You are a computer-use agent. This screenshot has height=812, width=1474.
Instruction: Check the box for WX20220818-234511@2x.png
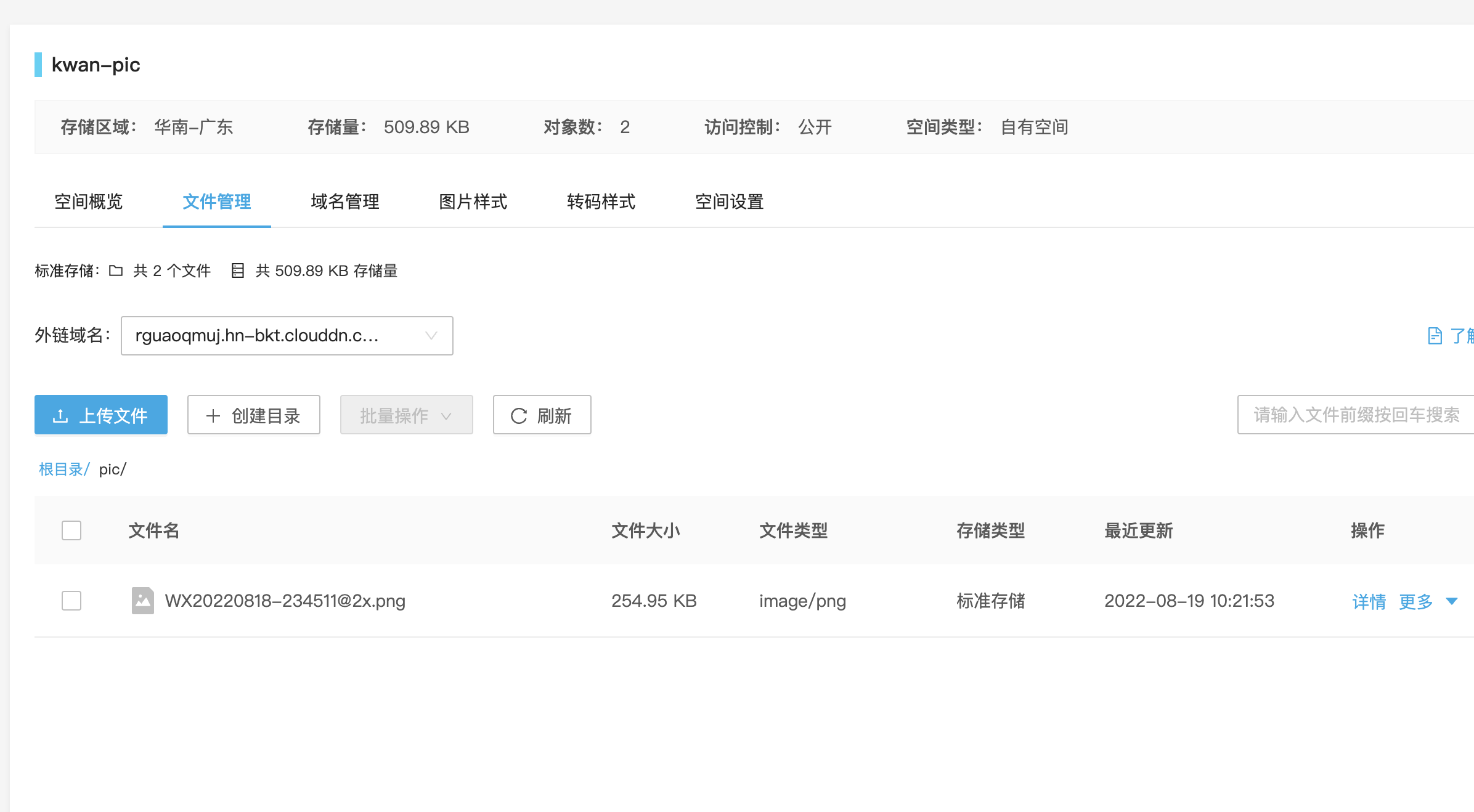click(71, 601)
